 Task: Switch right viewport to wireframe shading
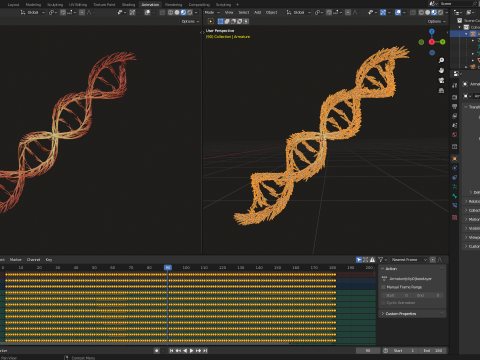click(421, 12)
